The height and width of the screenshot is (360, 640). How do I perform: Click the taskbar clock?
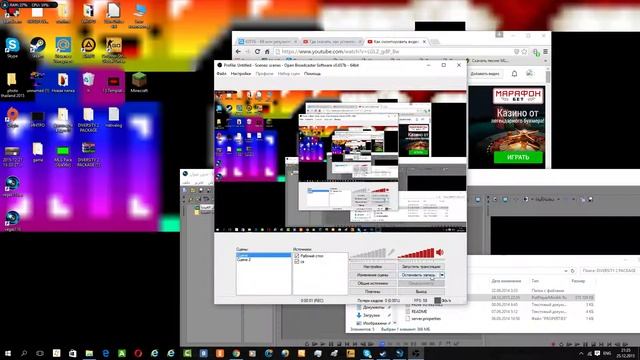pyautogui.click(x=625, y=353)
